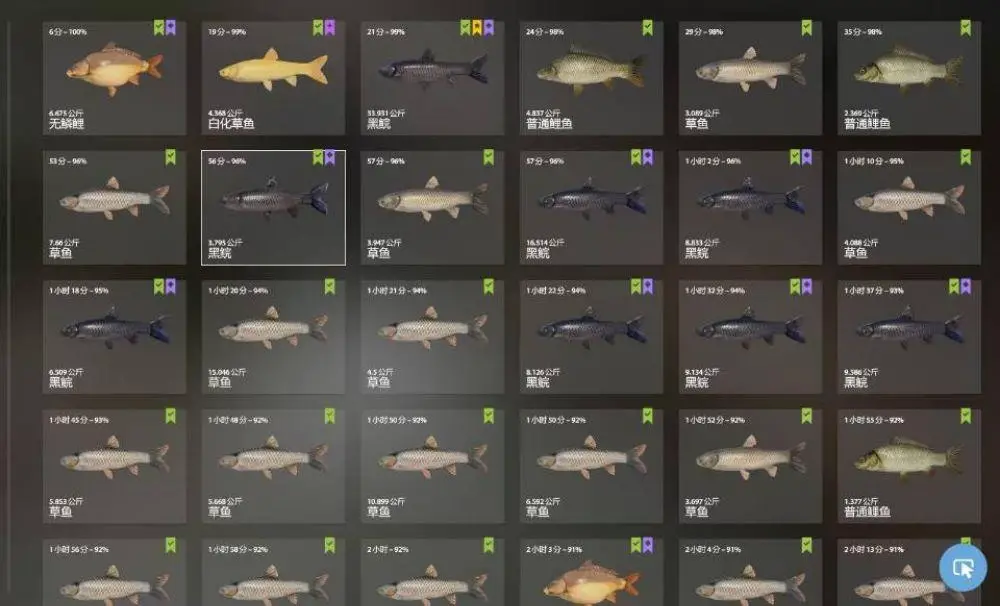
Task: Click green badge on 24 分 普通鲤鱼 card
Action: pos(647,27)
